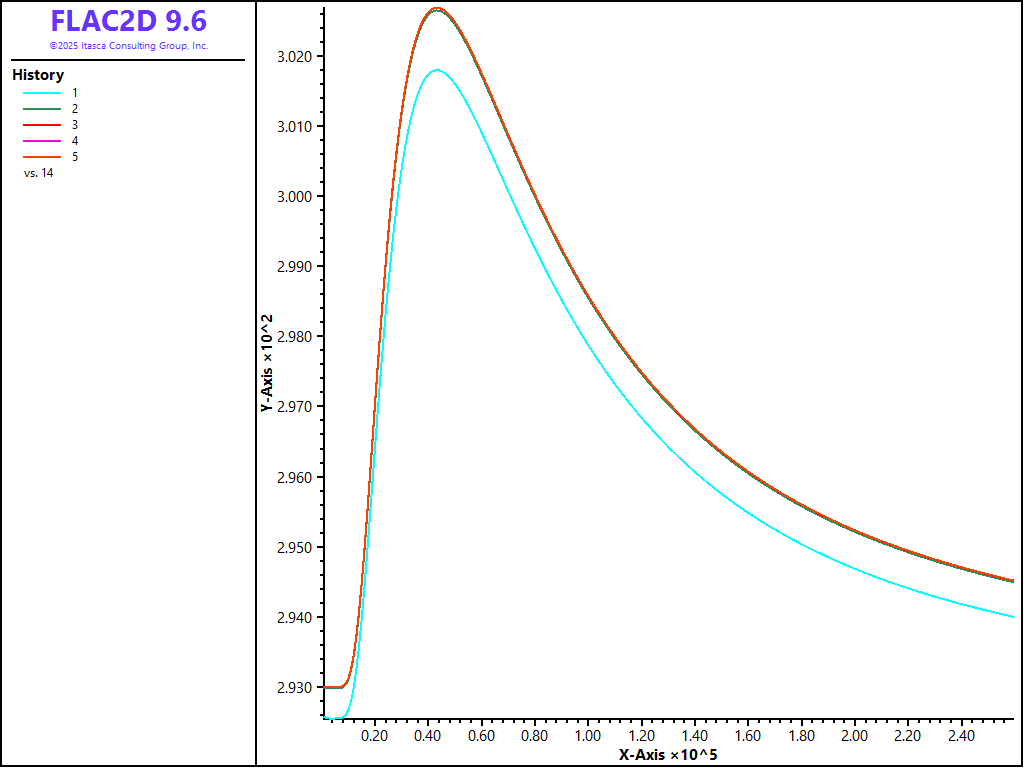Click the cyan line swatch for history 1

coord(36,92)
